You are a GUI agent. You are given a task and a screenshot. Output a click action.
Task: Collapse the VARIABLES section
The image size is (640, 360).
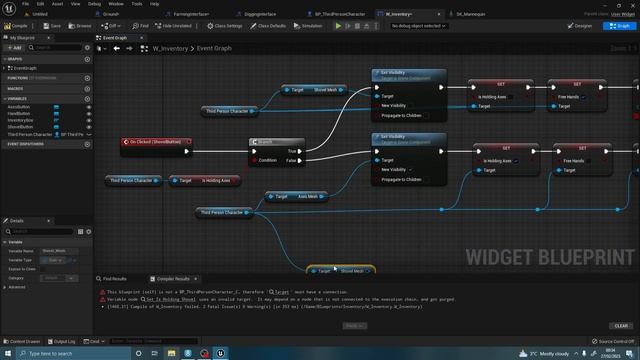pyautogui.click(x=4, y=99)
